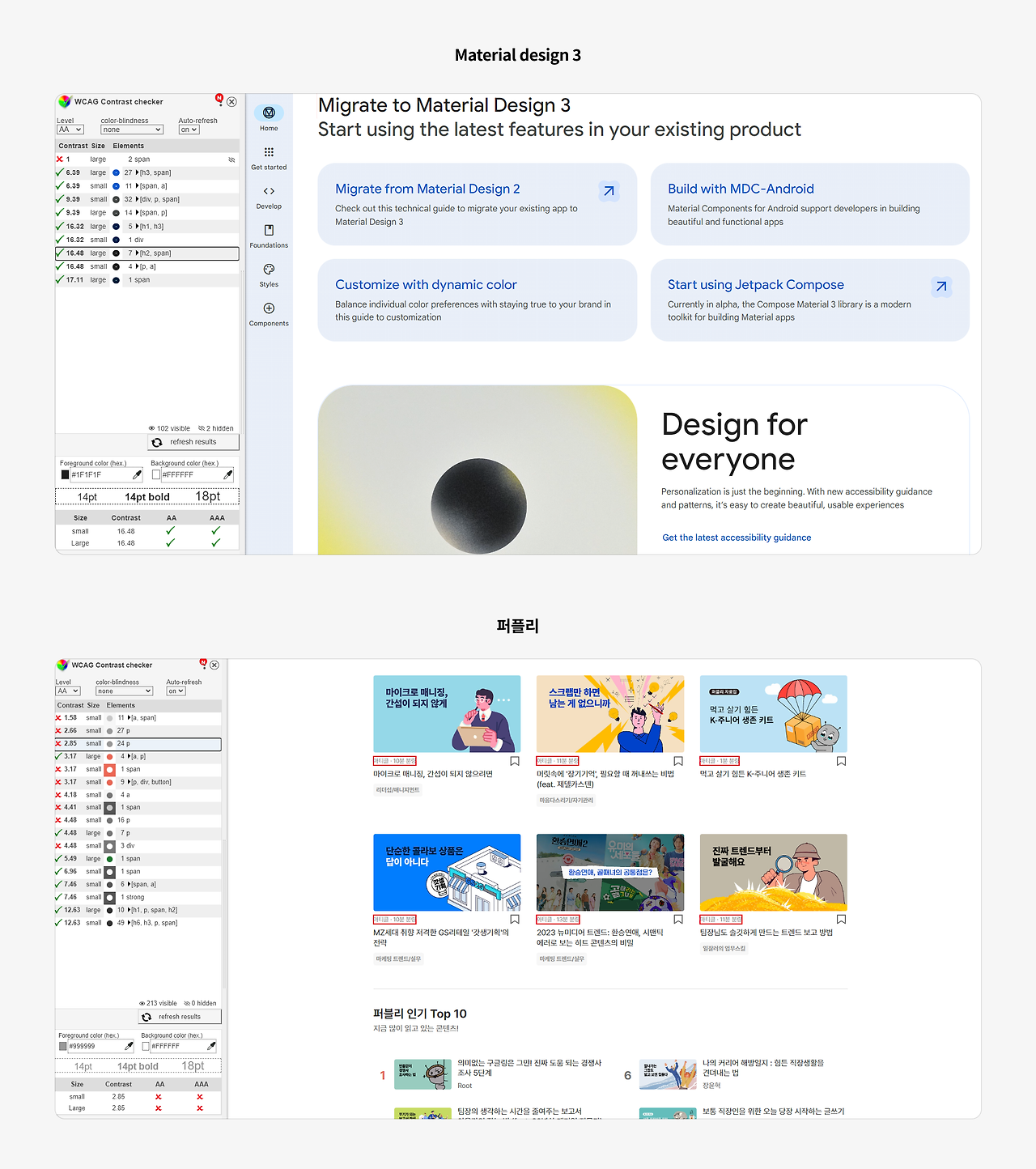
Task: Open the 스크랩만 하면 남는 게 없으니까 thumbnail
Action: coord(610,714)
